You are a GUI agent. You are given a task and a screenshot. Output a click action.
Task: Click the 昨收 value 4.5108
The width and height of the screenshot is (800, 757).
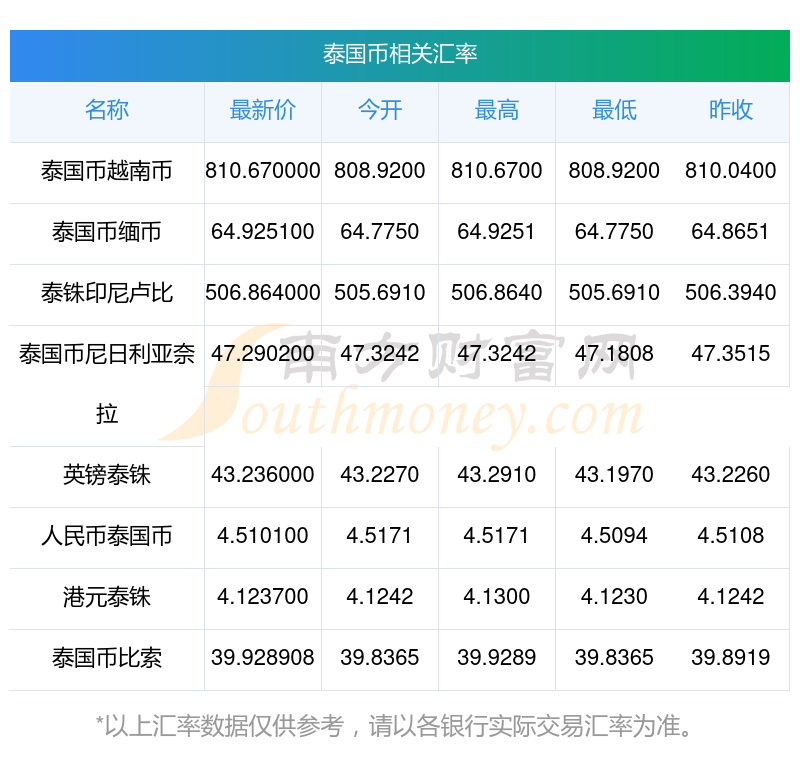[731, 536]
